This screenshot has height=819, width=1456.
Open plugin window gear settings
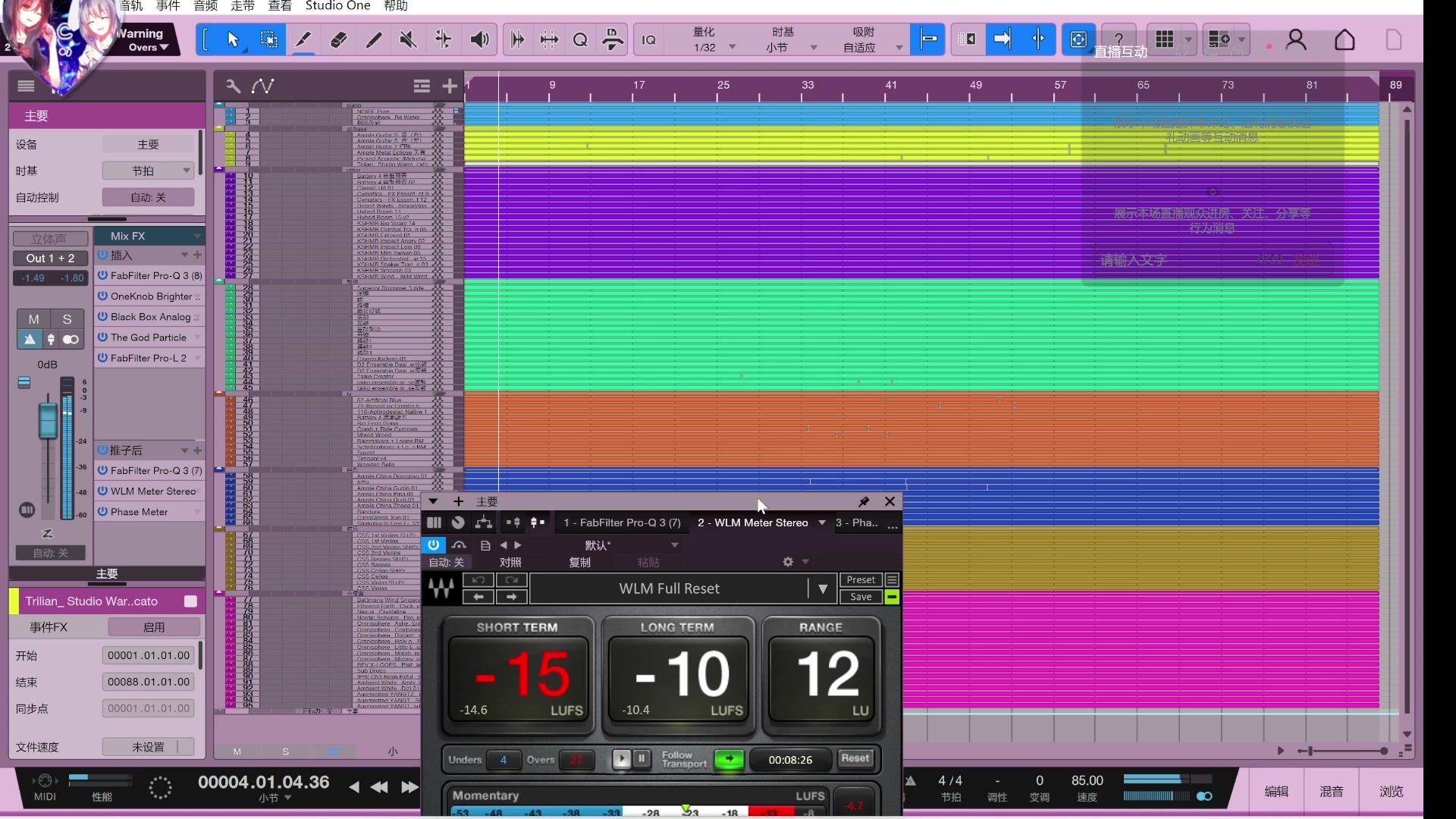[x=788, y=562]
